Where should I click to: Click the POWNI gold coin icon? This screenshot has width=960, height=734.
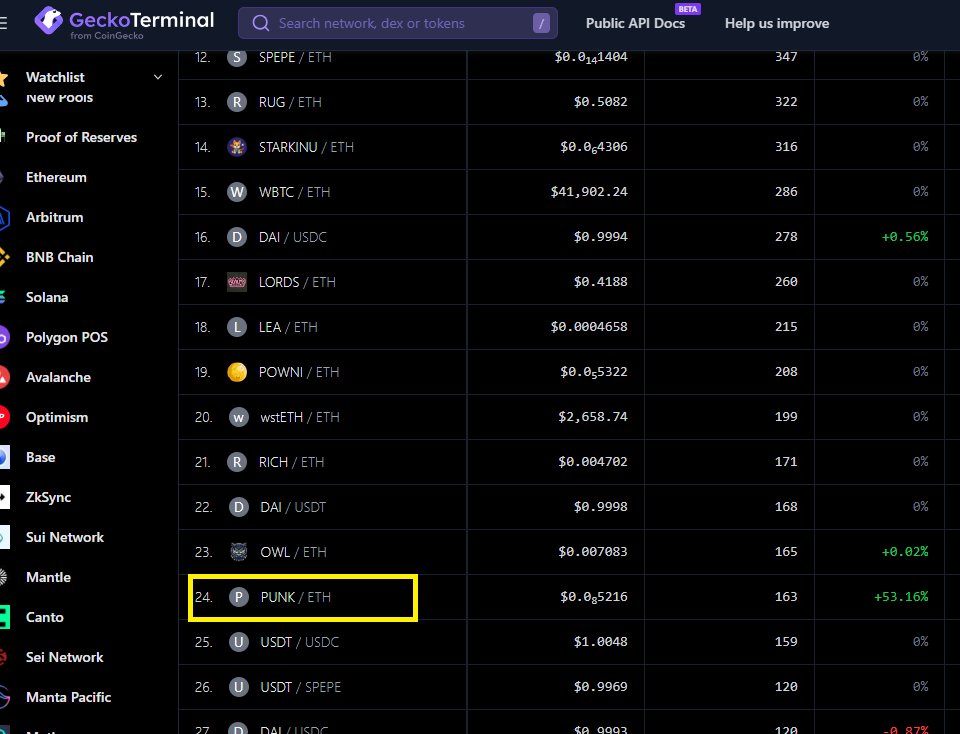point(237,372)
